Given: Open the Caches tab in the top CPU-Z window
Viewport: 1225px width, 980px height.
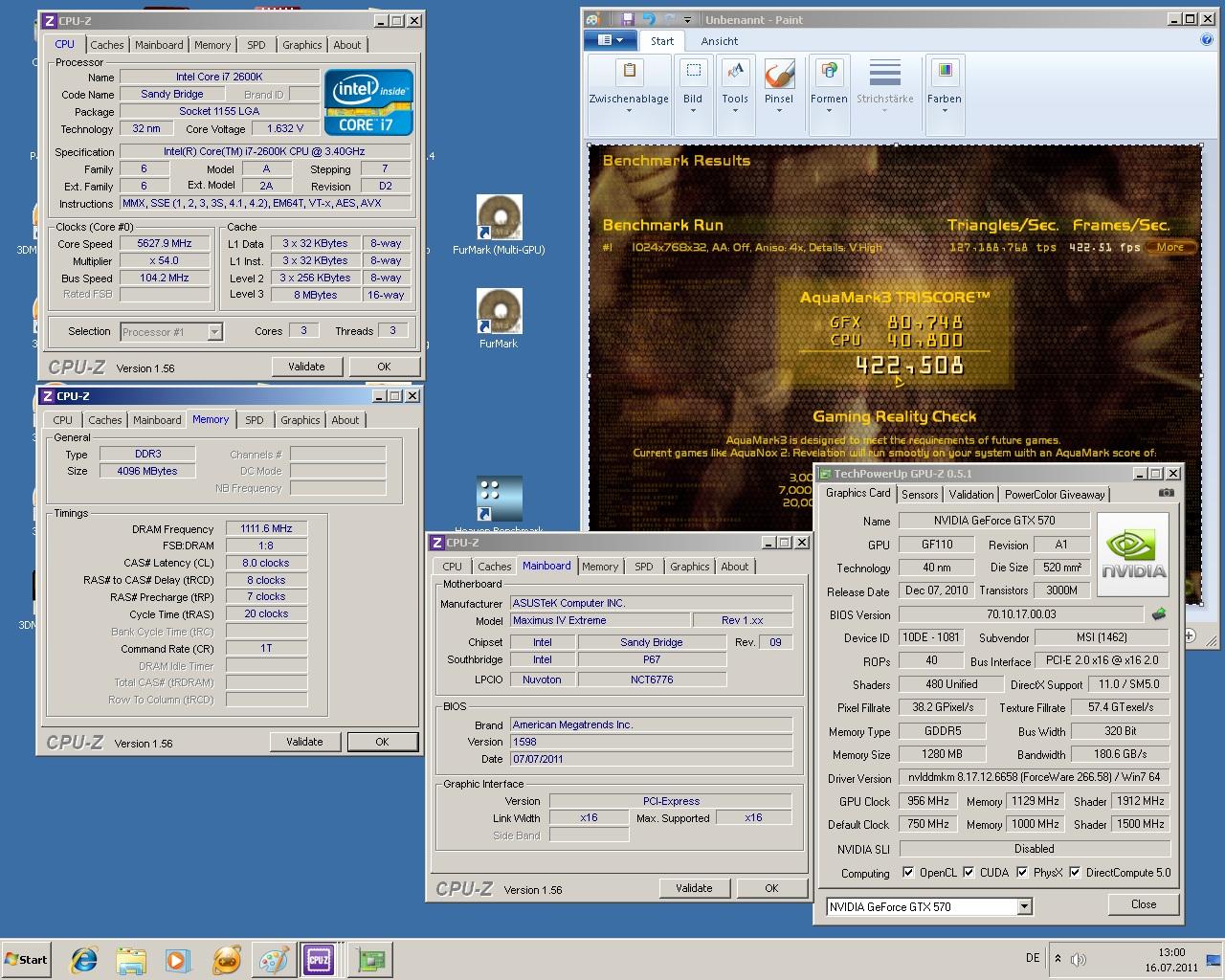Looking at the screenshot, I should 107,45.
